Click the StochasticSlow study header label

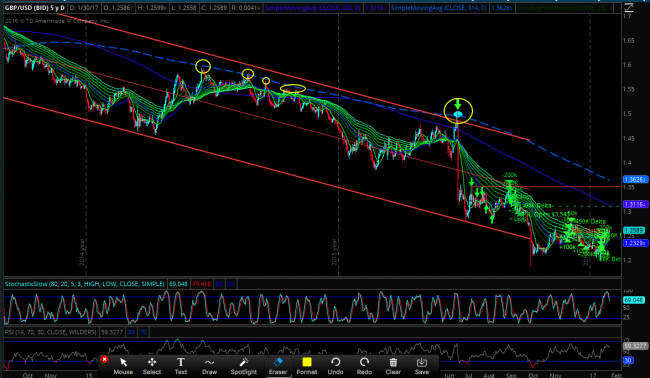[85, 284]
